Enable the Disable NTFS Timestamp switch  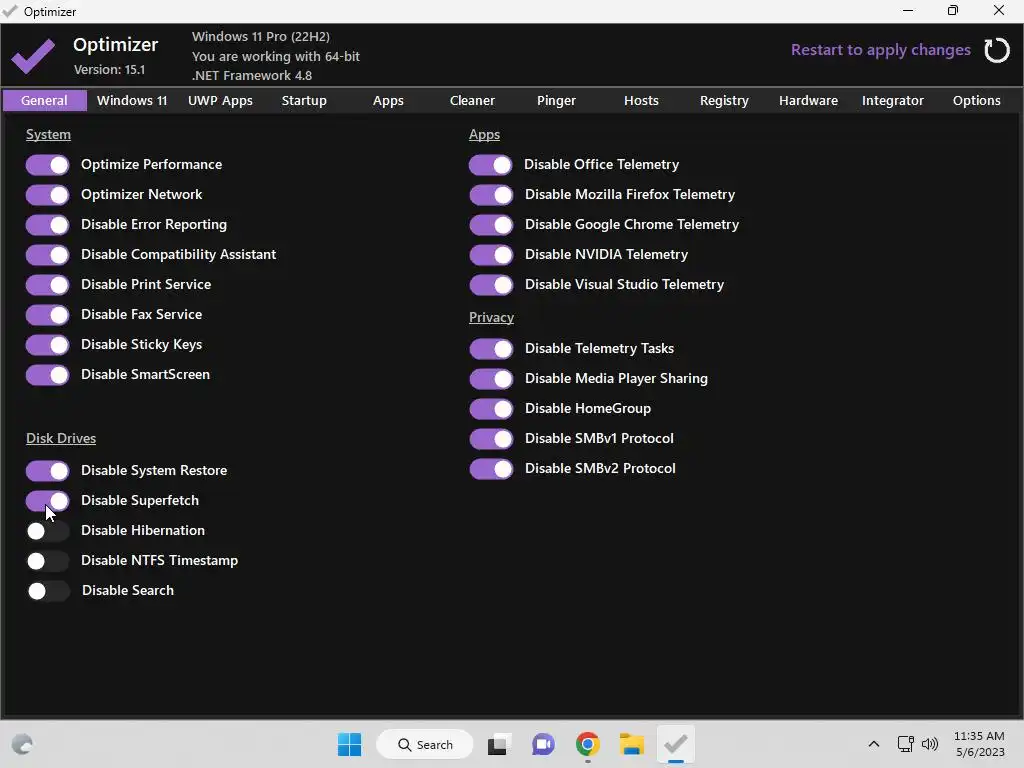pyautogui.click(x=48, y=561)
